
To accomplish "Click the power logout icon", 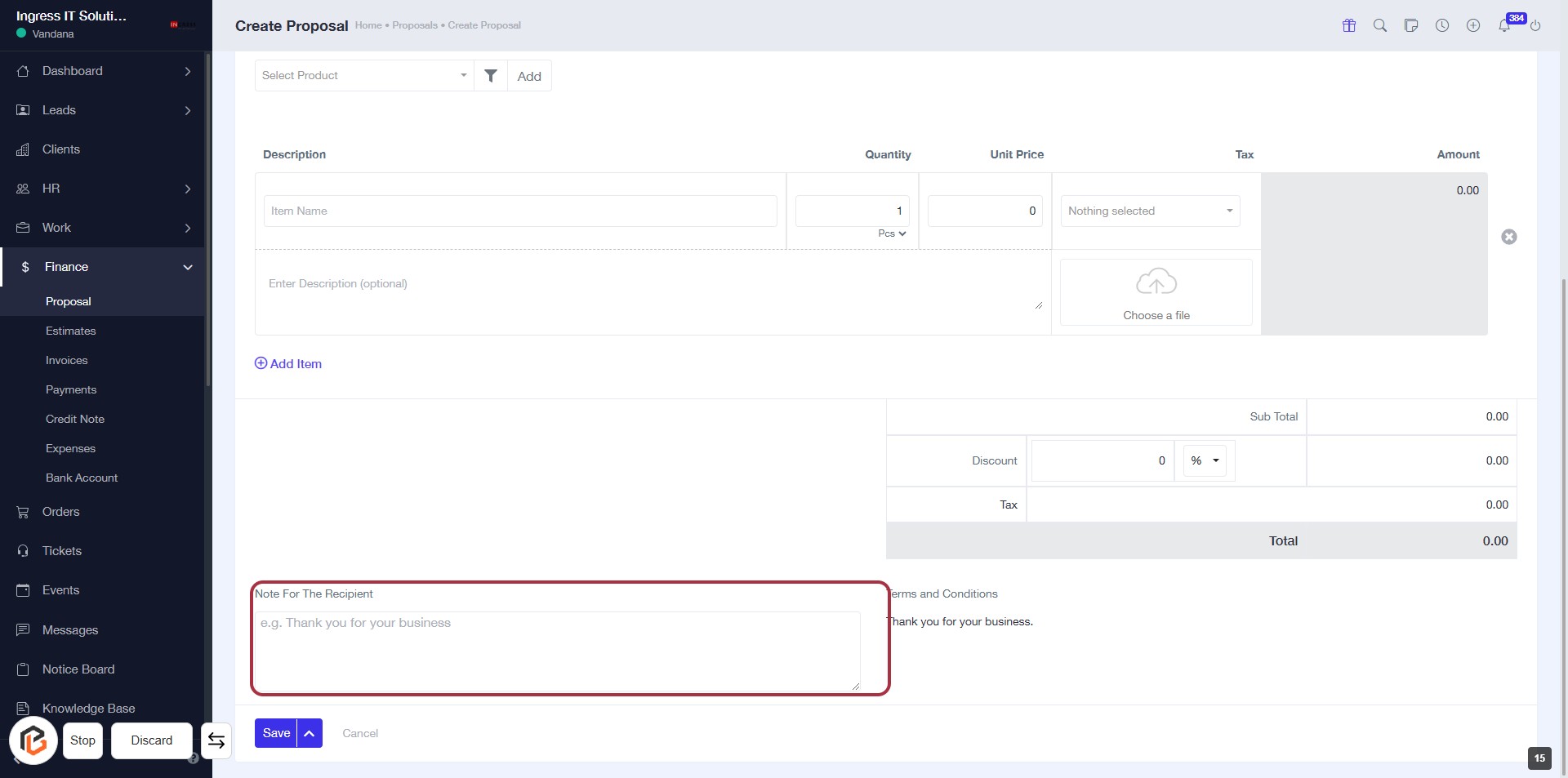I will pyautogui.click(x=1535, y=25).
